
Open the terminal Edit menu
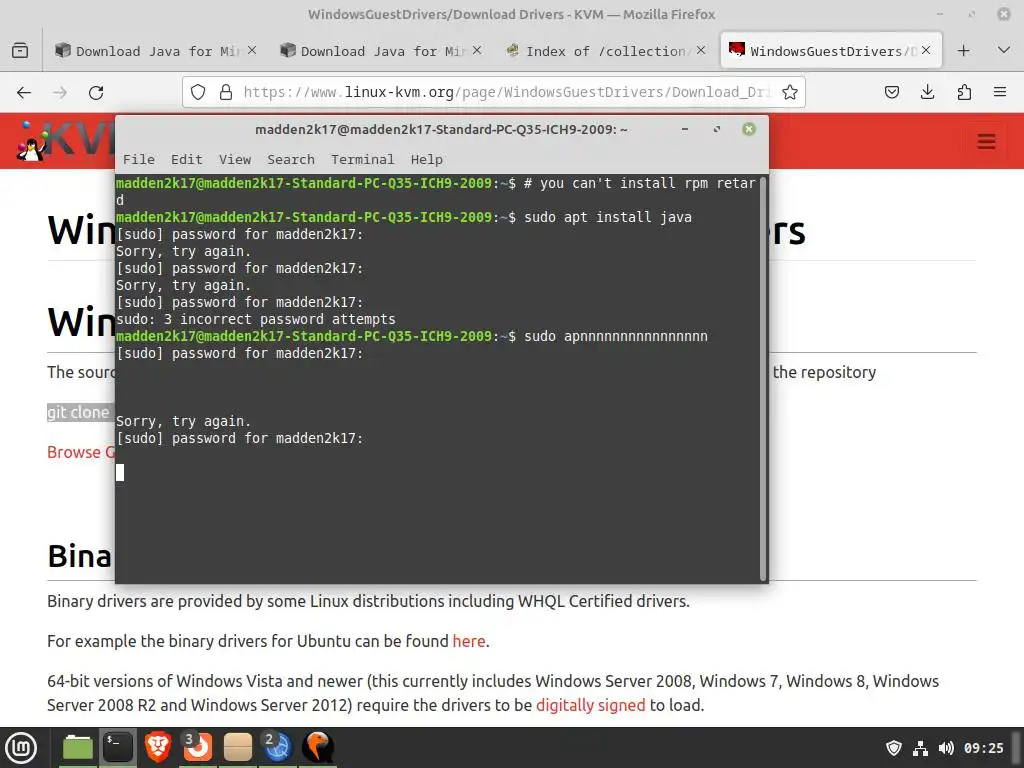[187, 159]
